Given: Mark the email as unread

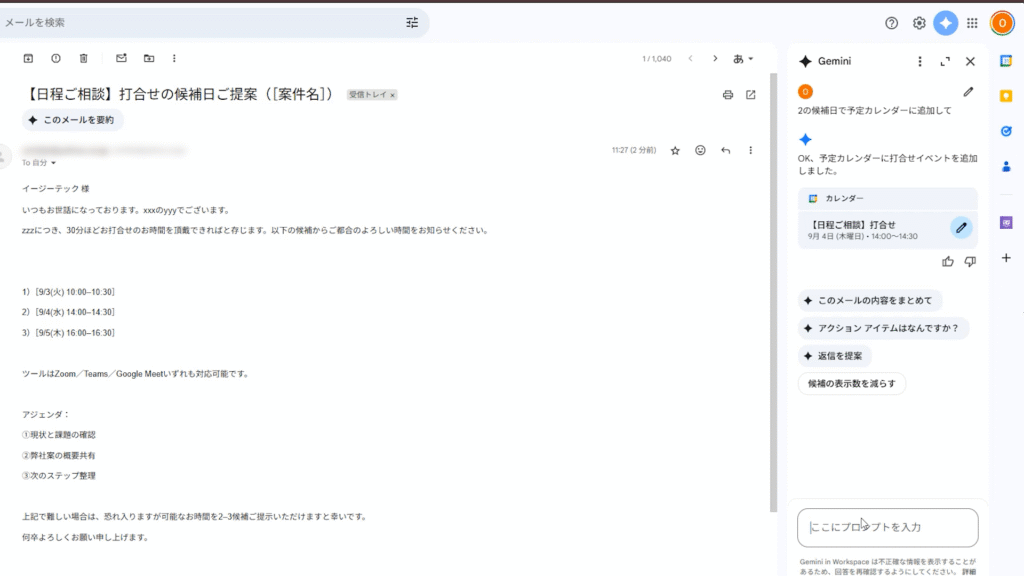Looking at the screenshot, I should click(121, 58).
